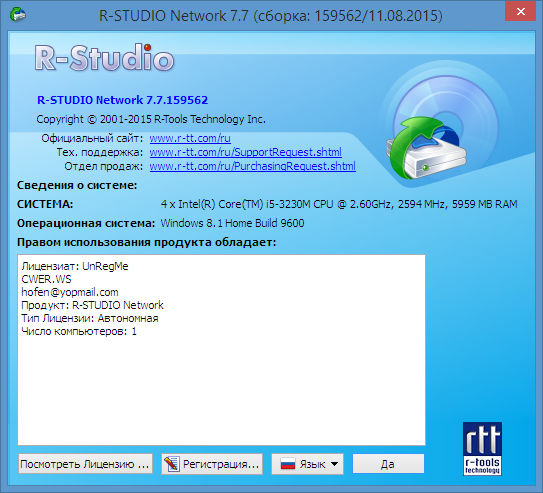
Task: Click the 'Сведения о системе:' heading
Action: point(77,185)
